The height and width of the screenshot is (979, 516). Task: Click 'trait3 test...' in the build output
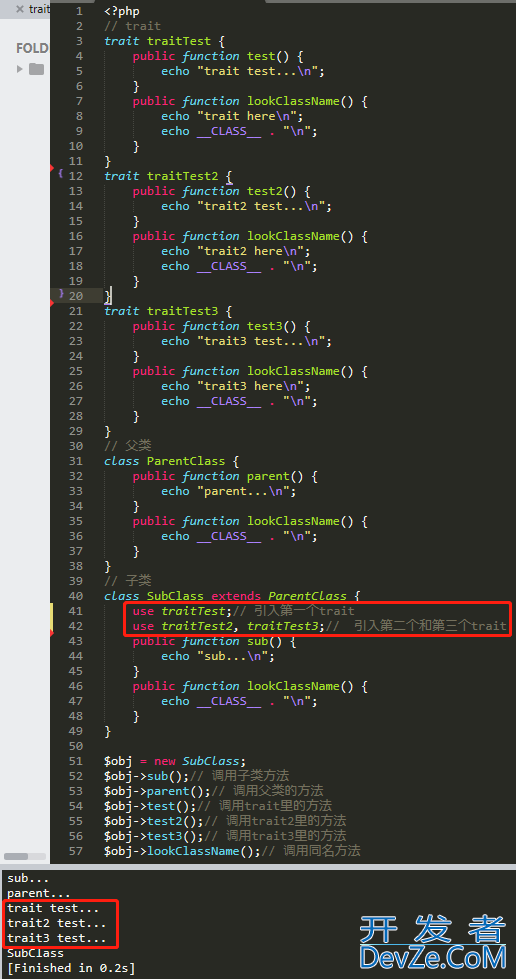pos(57,938)
